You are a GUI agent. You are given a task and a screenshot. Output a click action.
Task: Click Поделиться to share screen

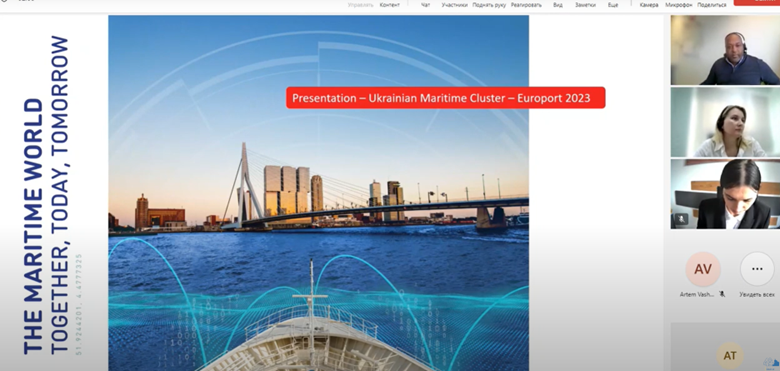point(711,4)
